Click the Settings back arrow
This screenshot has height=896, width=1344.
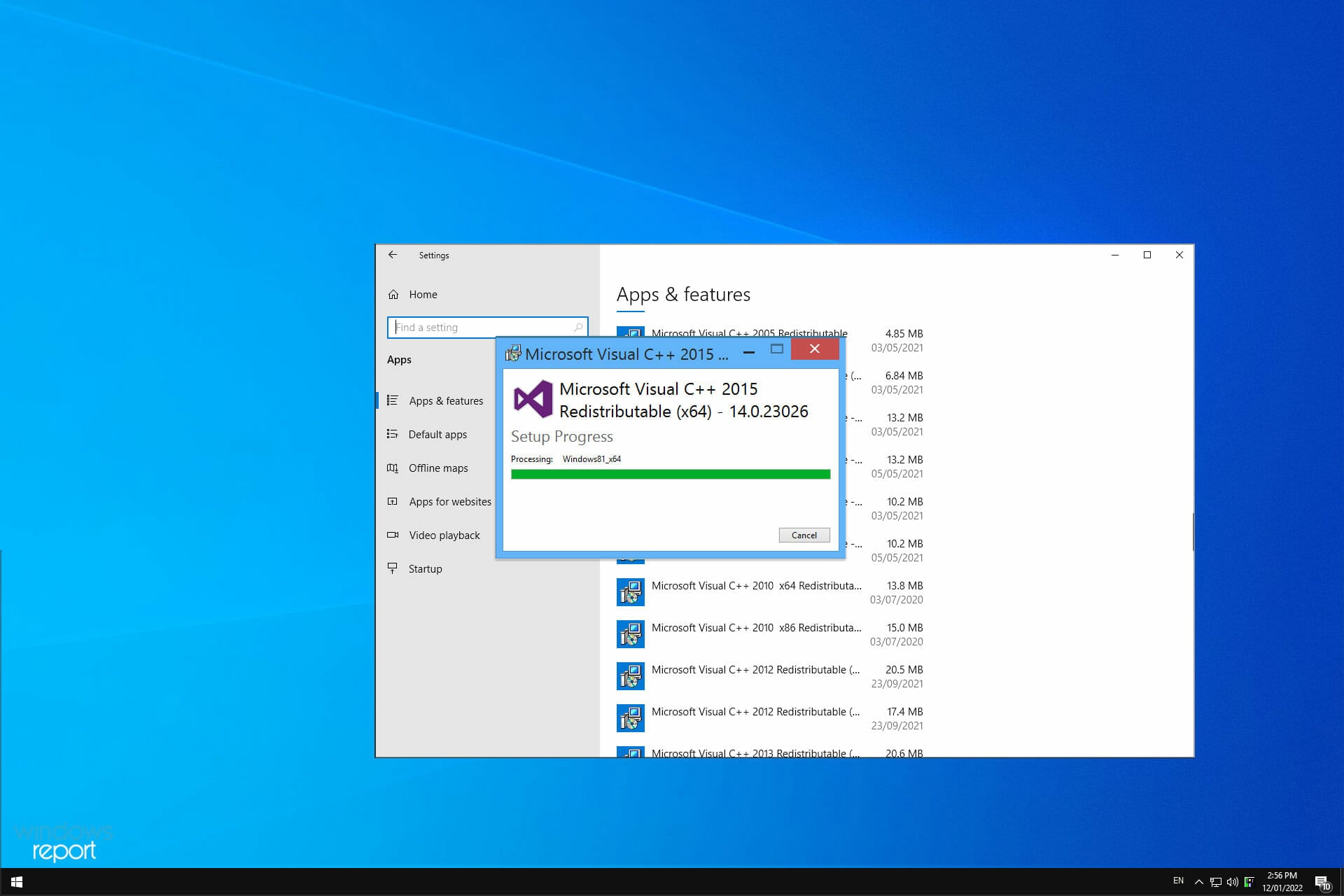(x=393, y=255)
